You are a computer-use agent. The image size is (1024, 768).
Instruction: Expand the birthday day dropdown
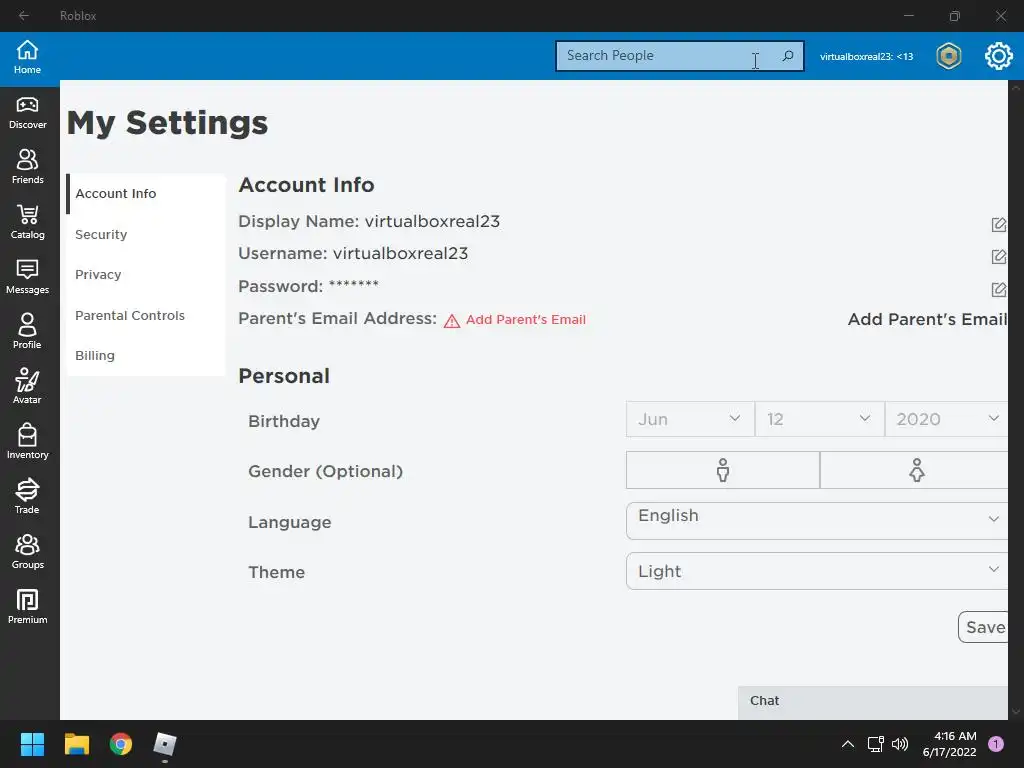tap(820, 419)
